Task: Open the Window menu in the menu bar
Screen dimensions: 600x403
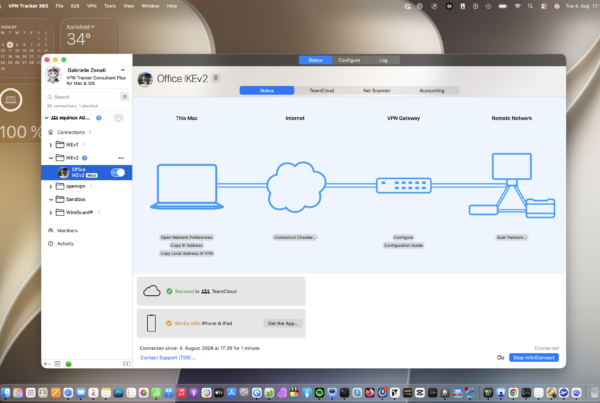Action: click(x=150, y=6)
